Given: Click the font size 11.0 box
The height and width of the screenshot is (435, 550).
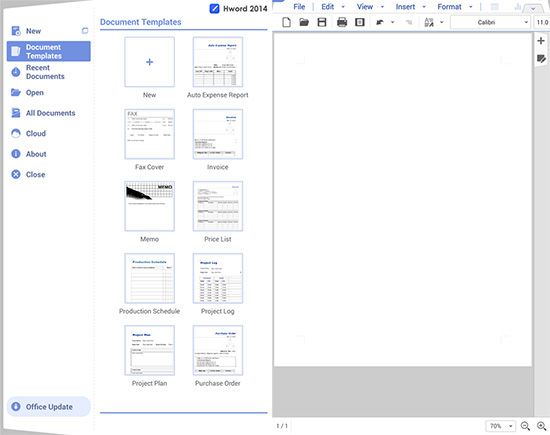Looking at the screenshot, I should click(x=542, y=22).
